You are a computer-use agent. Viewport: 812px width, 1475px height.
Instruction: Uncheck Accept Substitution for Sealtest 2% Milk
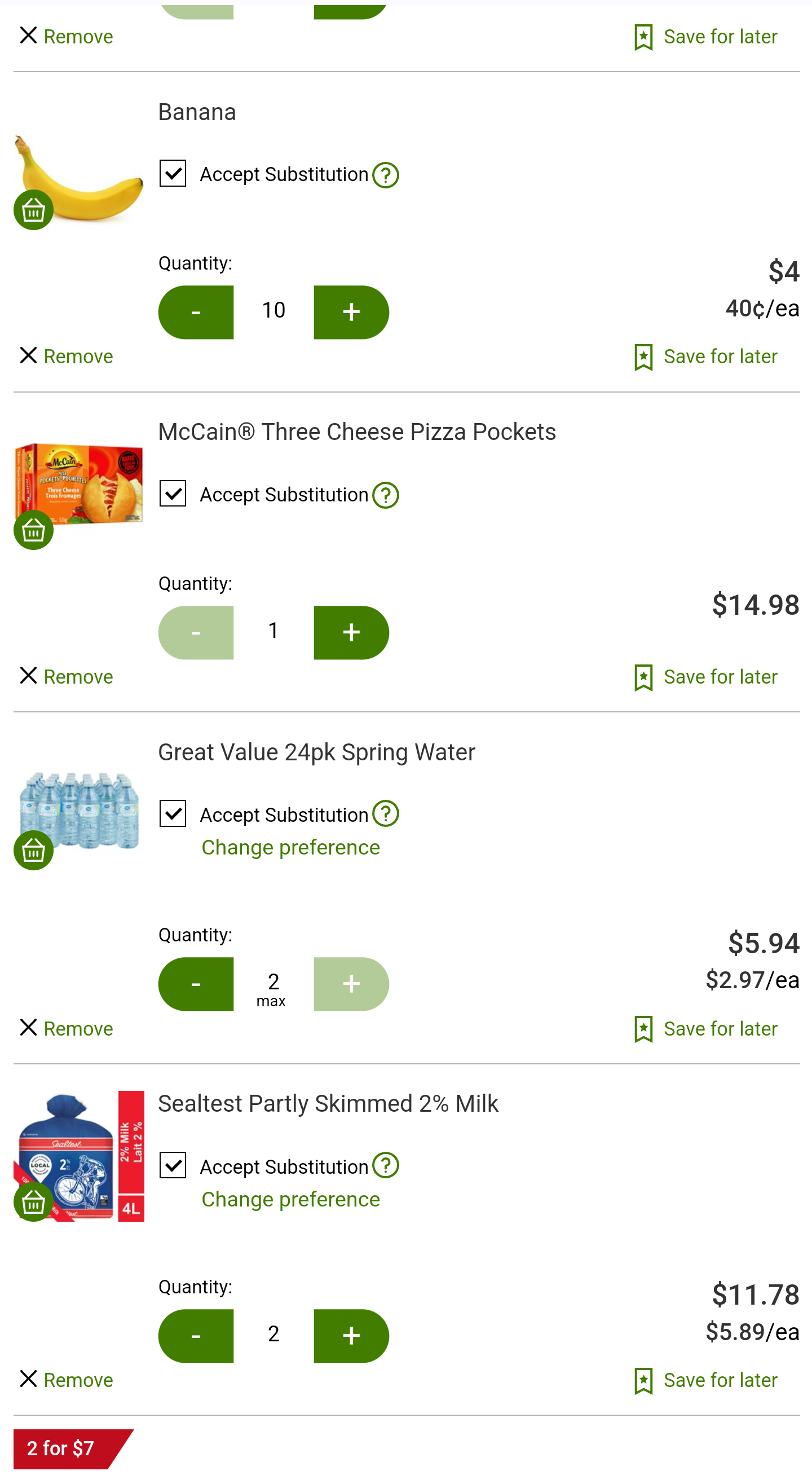click(x=173, y=1166)
